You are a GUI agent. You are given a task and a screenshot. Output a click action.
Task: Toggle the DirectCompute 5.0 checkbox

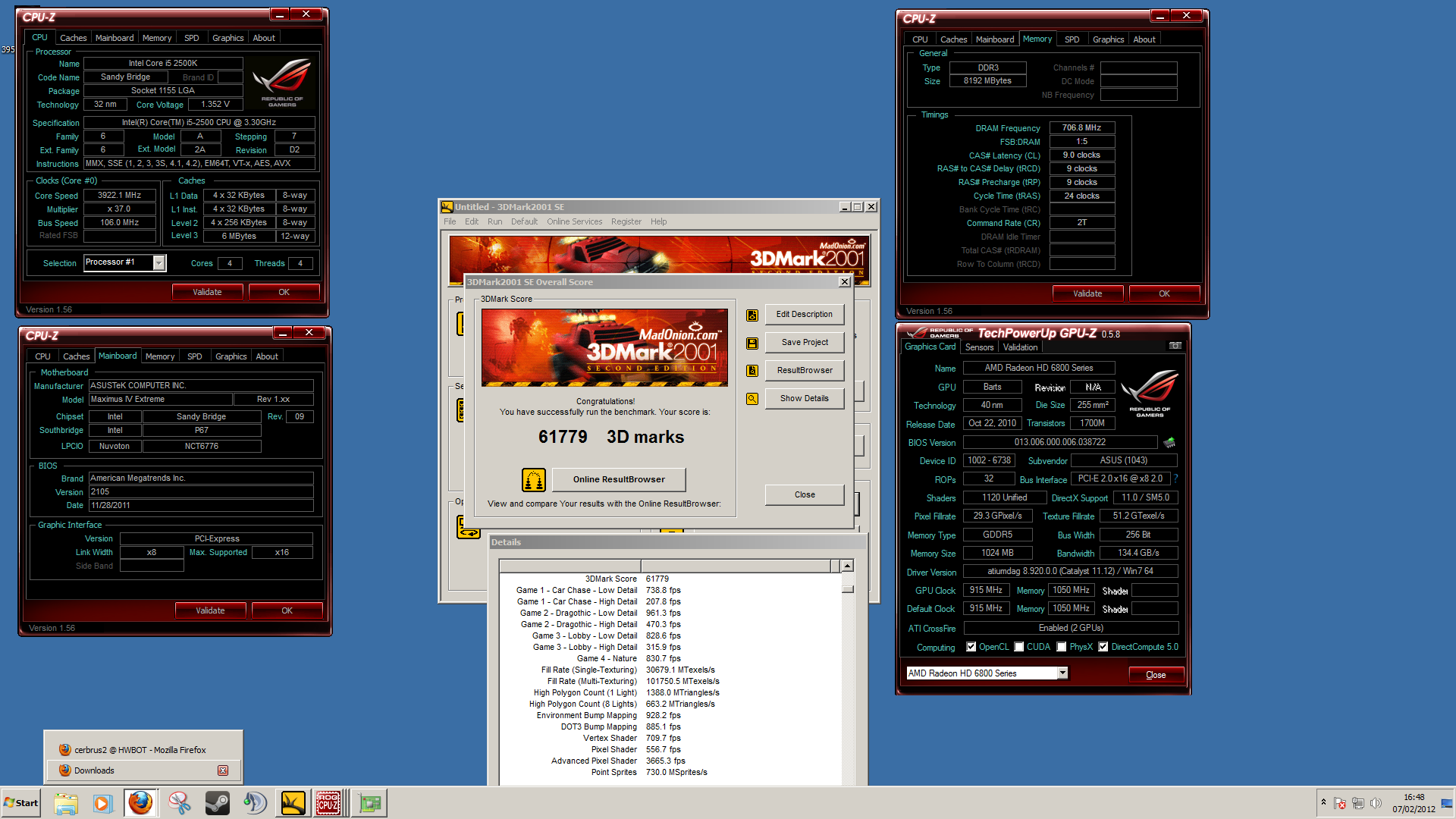1103,647
